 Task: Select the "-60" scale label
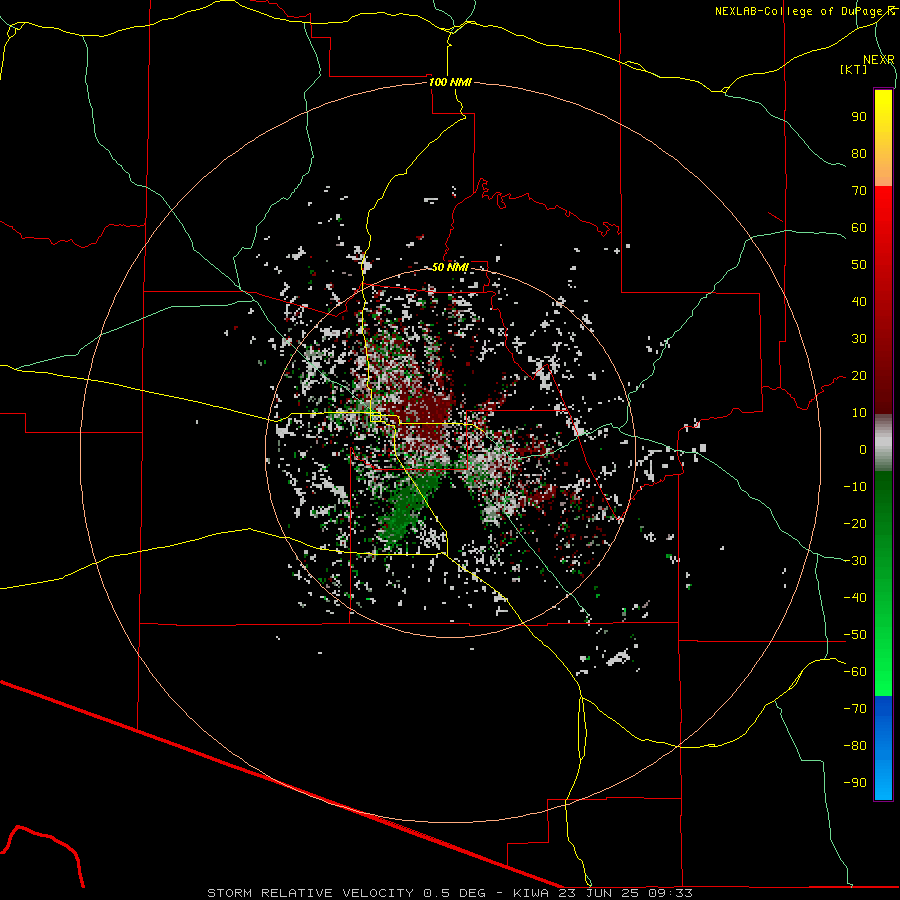(x=855, y=672)
